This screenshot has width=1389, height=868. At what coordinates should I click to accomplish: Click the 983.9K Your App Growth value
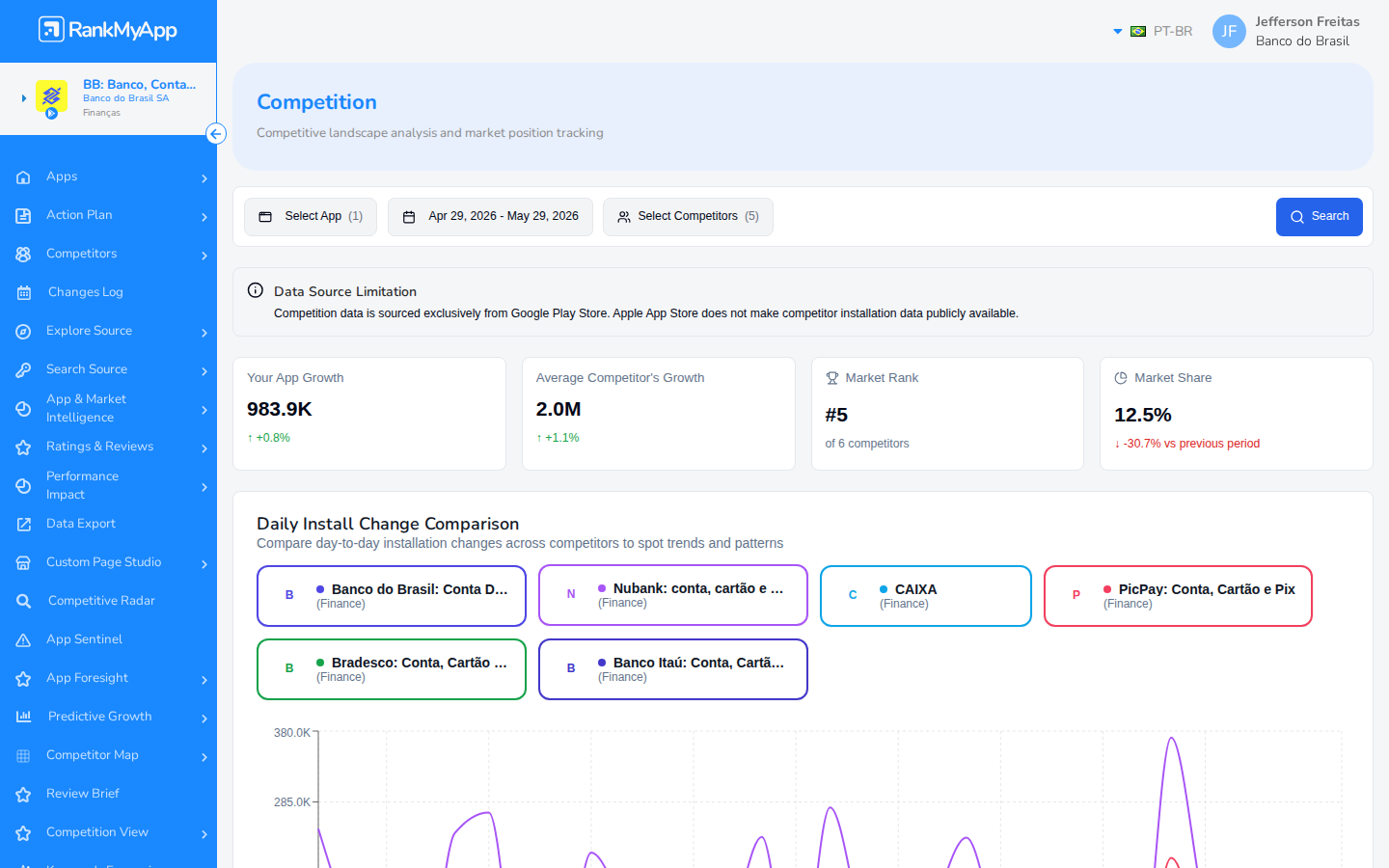coord(280,409)
